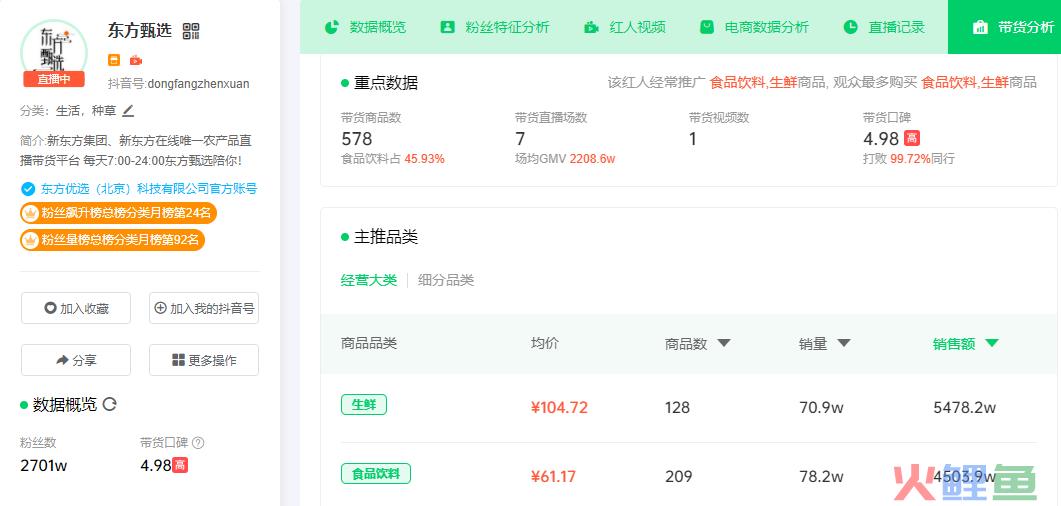Open the 红人视频 tab

click(x=625, y=27)
